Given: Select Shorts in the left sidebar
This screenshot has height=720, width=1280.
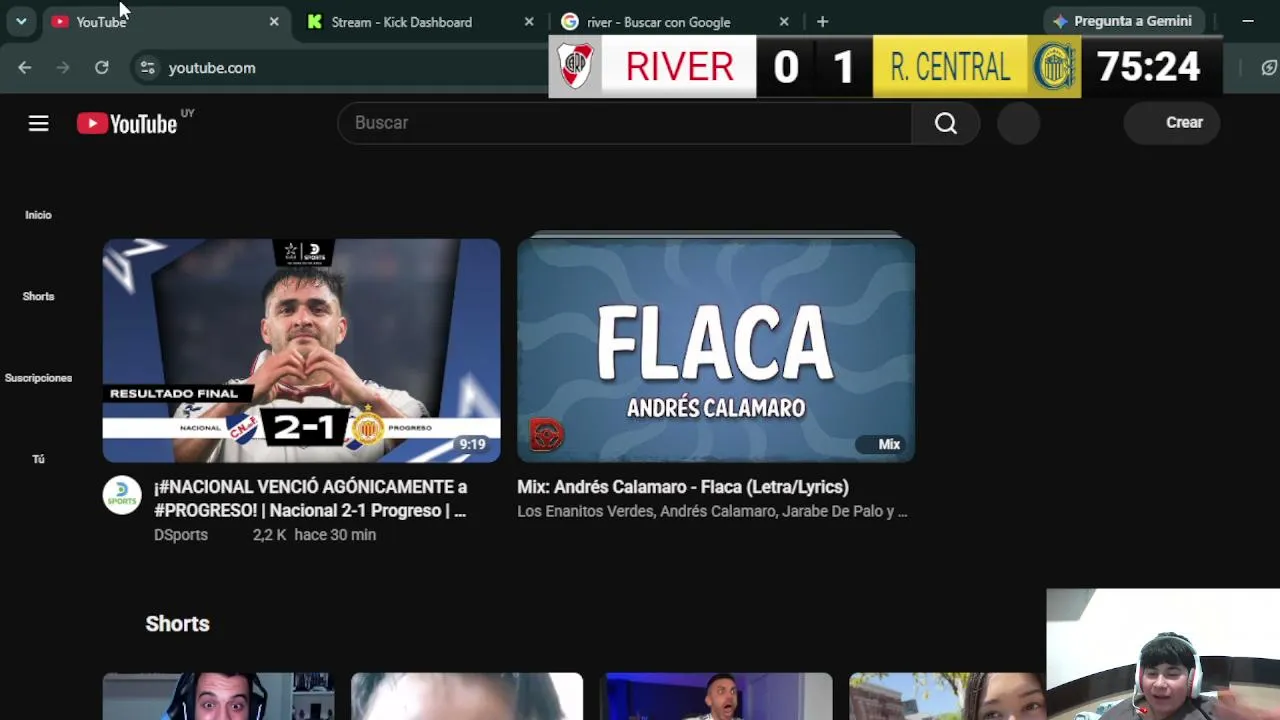Looking at the screenshot, I should pos(38,296).
